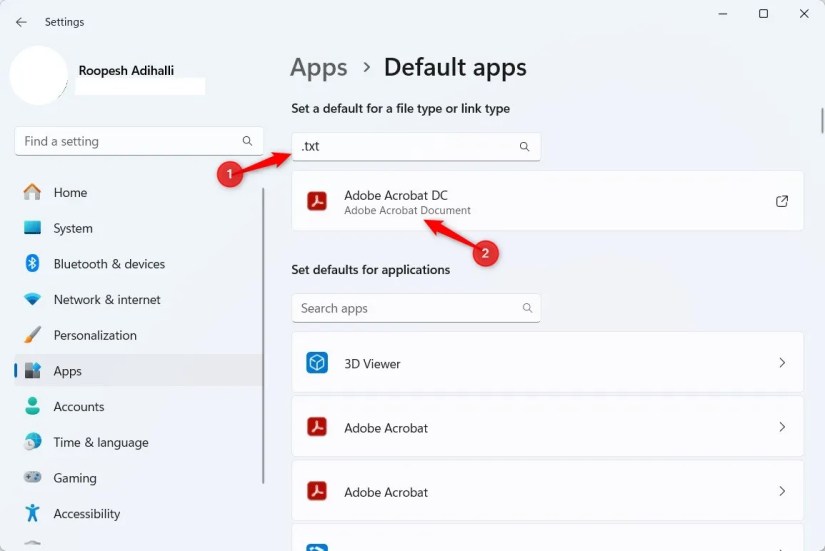Click the Time & language globe icon
Image resolution: width=825 pixels, height=551 pixels.
[32, 442]
